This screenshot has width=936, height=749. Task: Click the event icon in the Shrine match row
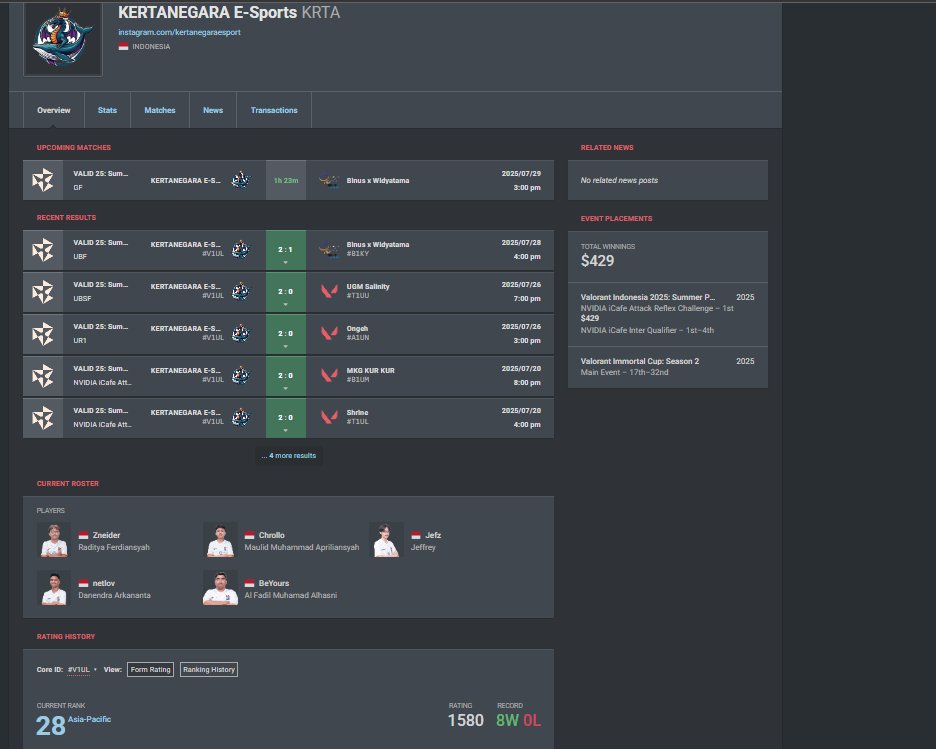click(43, 418)
